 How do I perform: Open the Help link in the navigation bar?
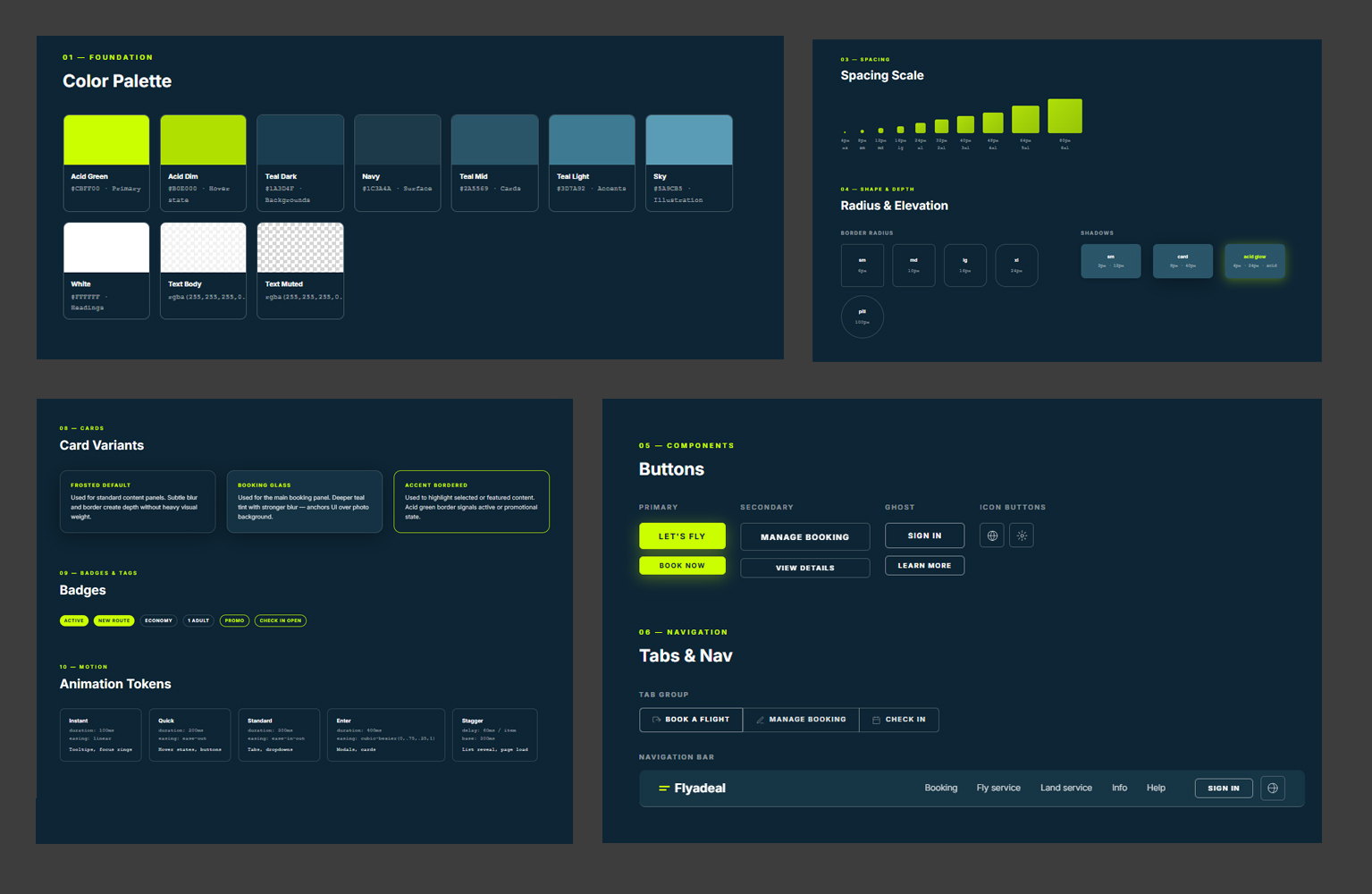tap(1156, 788)
